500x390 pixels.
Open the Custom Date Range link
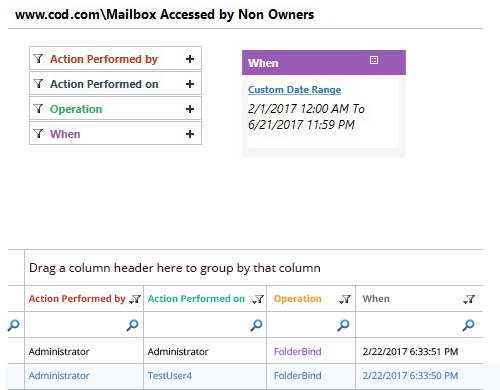pos(295,90)
